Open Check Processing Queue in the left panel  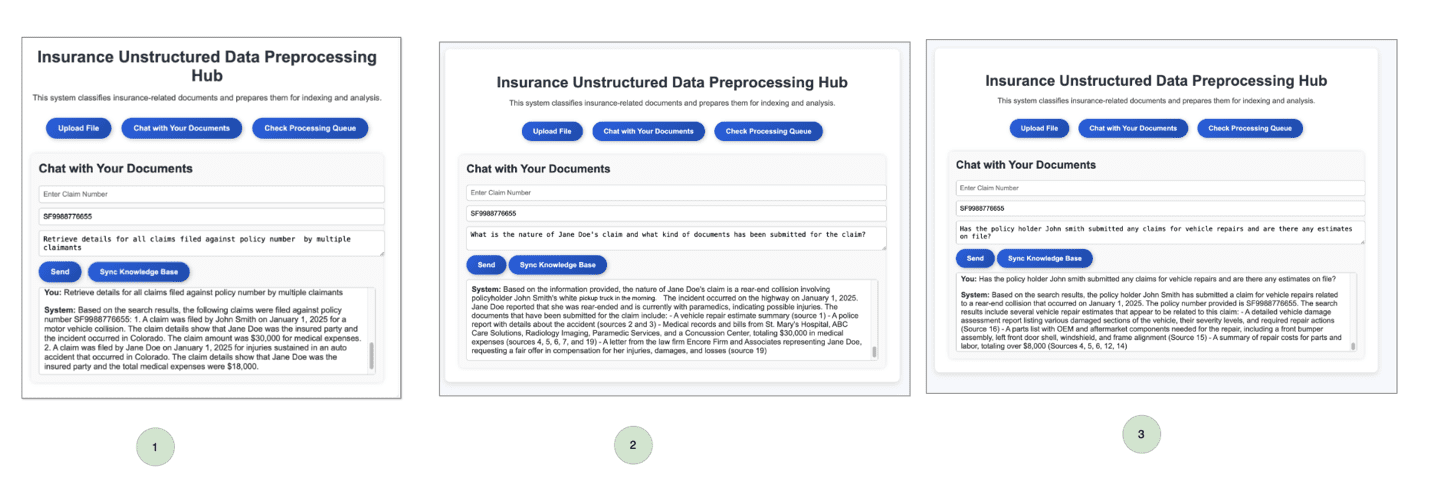click(x=310, y=128)
